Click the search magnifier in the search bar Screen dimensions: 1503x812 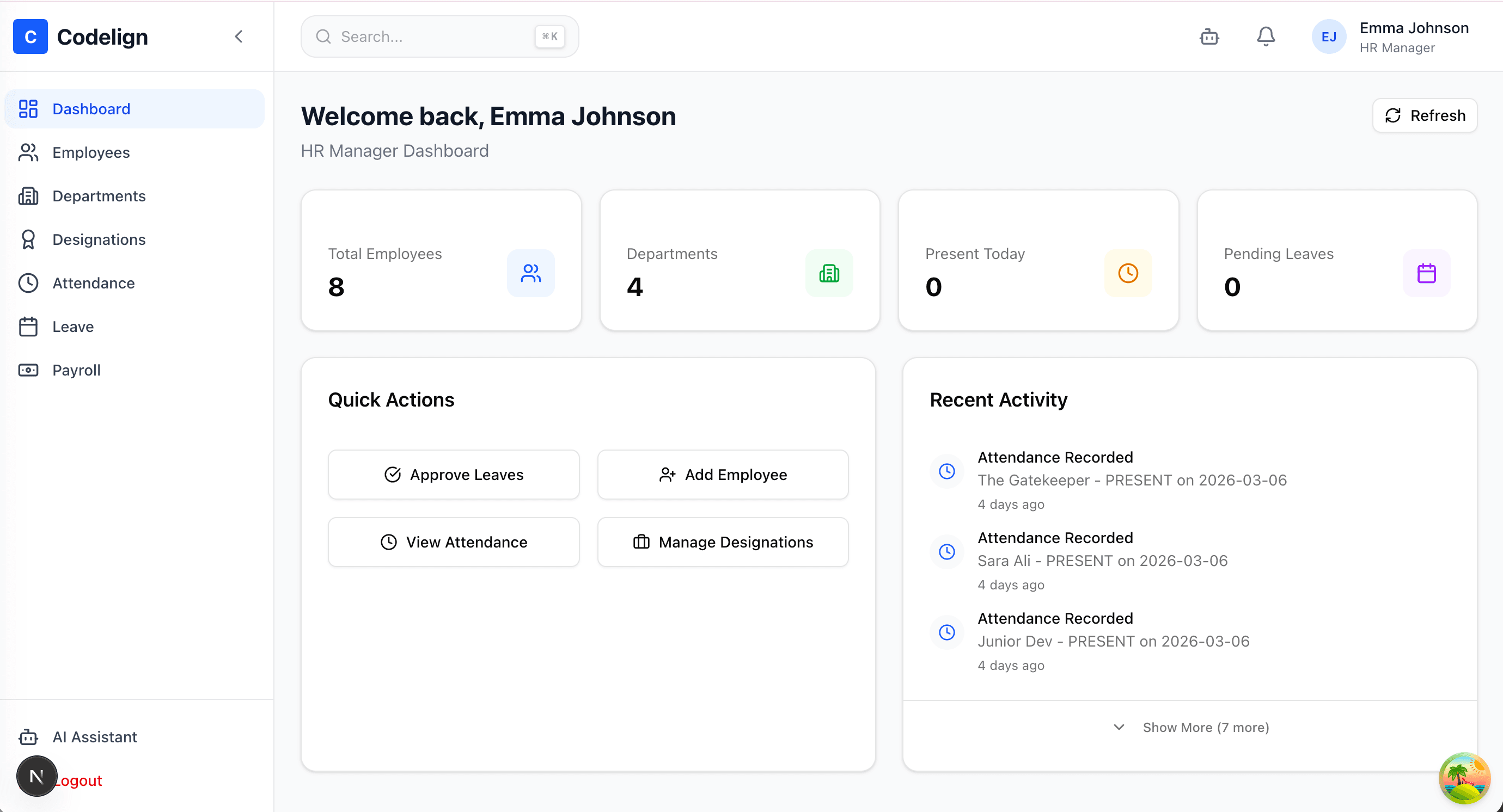(x=323, y=36)
